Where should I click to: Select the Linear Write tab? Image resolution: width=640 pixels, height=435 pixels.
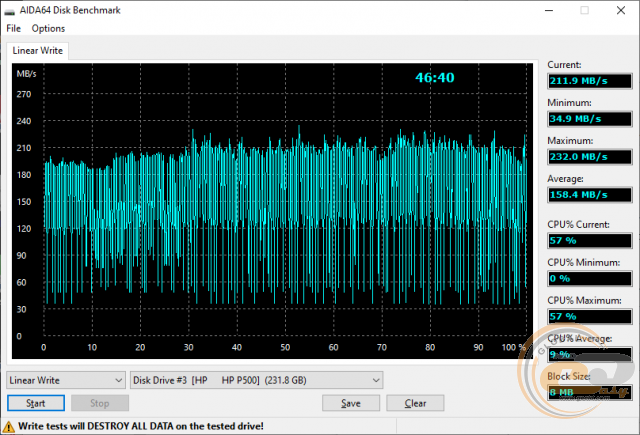point(38,51)
